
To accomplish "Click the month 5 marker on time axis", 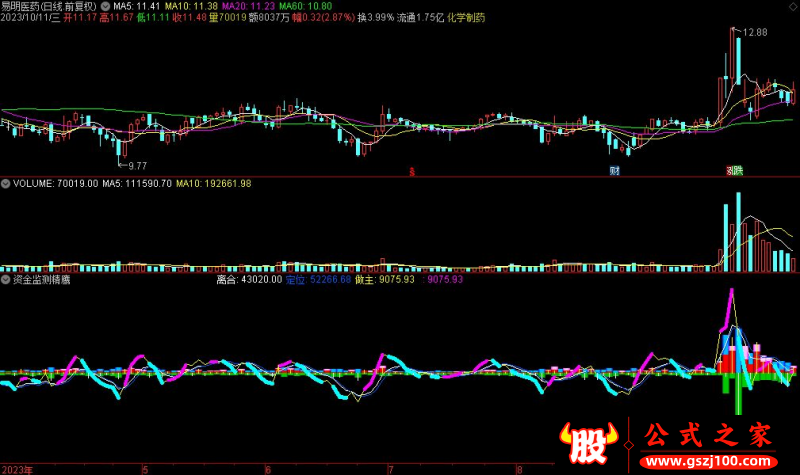I will pyautogui.click(x=145, y=470).
